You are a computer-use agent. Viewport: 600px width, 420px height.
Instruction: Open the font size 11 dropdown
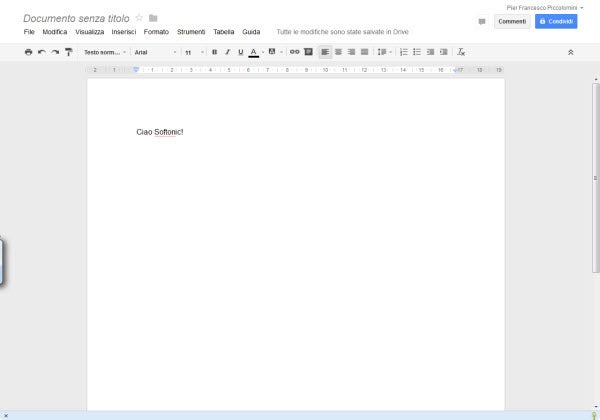pyautogui.click(x=194, y=52)
